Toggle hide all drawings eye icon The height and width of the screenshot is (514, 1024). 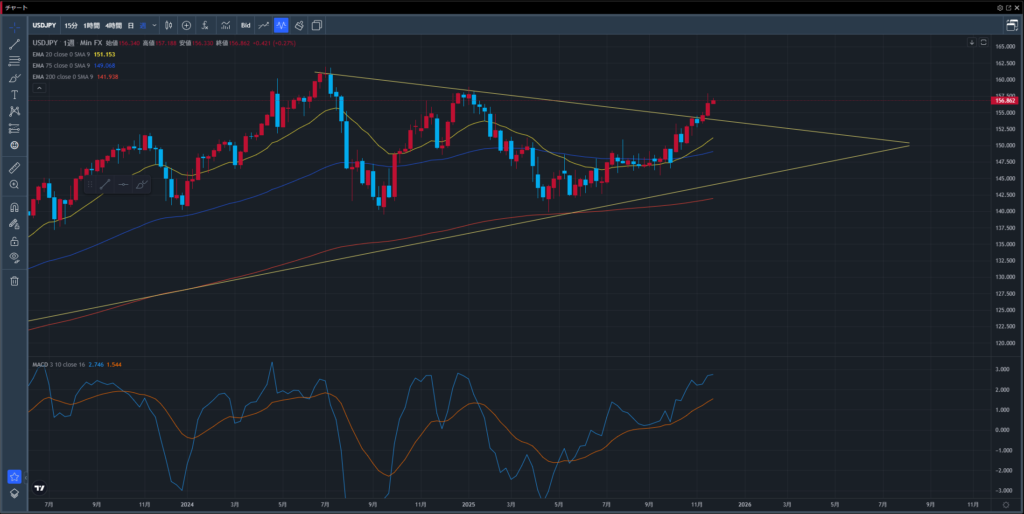pos(14,257)
